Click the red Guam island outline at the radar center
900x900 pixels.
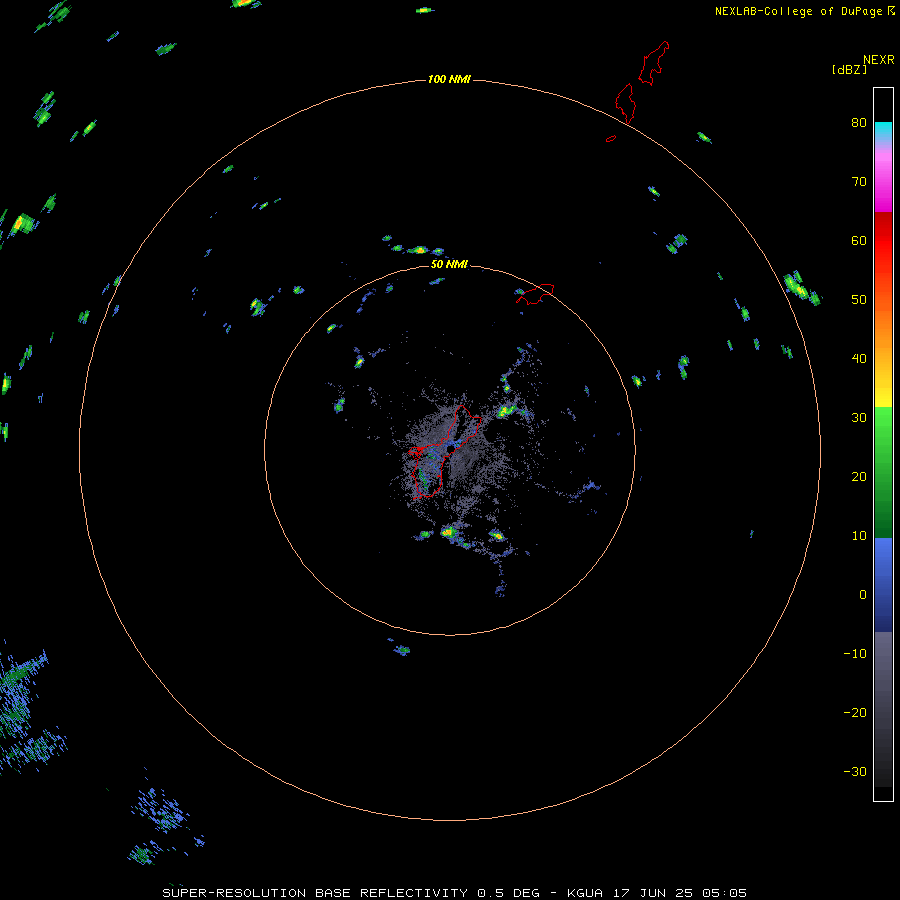pyautogui.click(x=445, y=452)
